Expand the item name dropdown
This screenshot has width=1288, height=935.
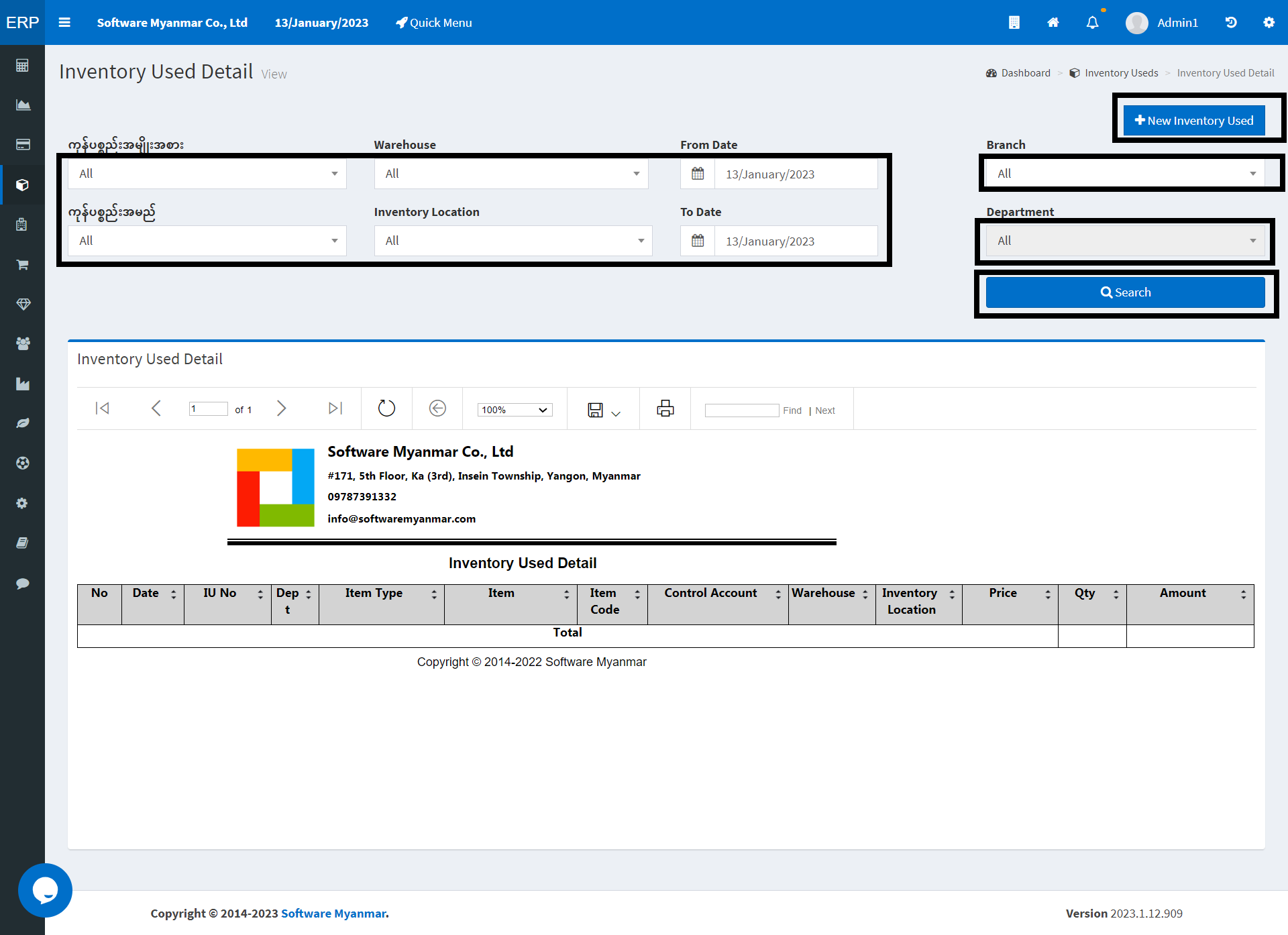207,241
